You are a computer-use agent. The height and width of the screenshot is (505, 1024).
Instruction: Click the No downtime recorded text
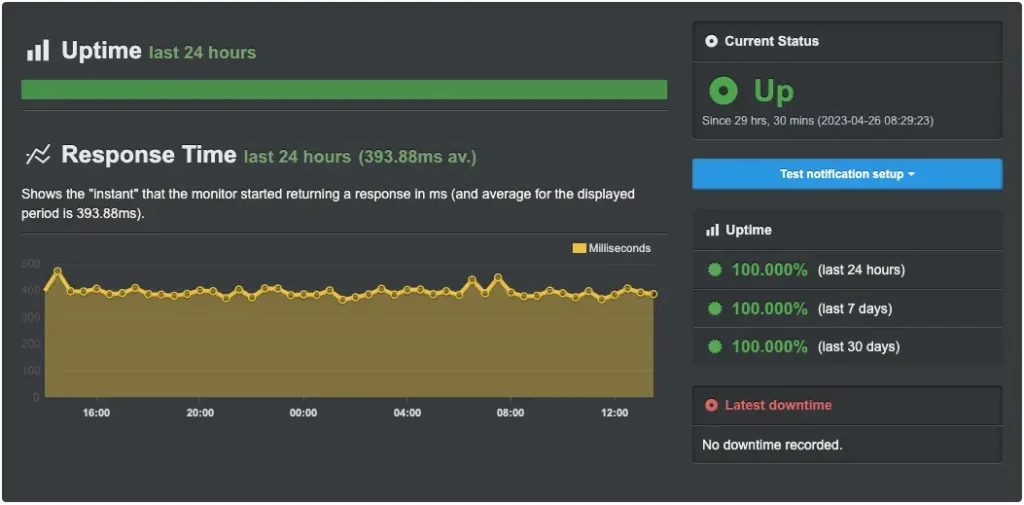tap(772, 445)
